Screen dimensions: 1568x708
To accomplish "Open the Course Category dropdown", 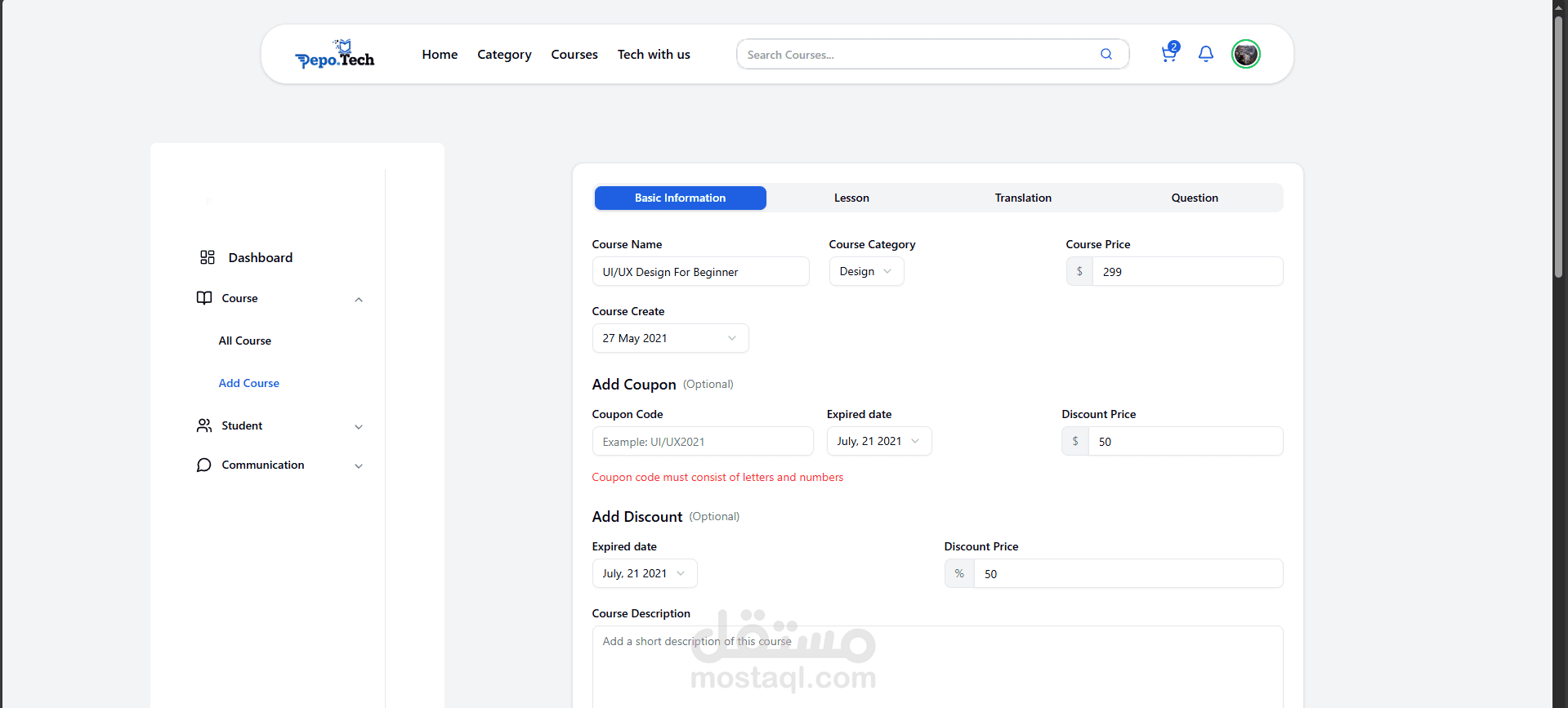I will [866, 272].
